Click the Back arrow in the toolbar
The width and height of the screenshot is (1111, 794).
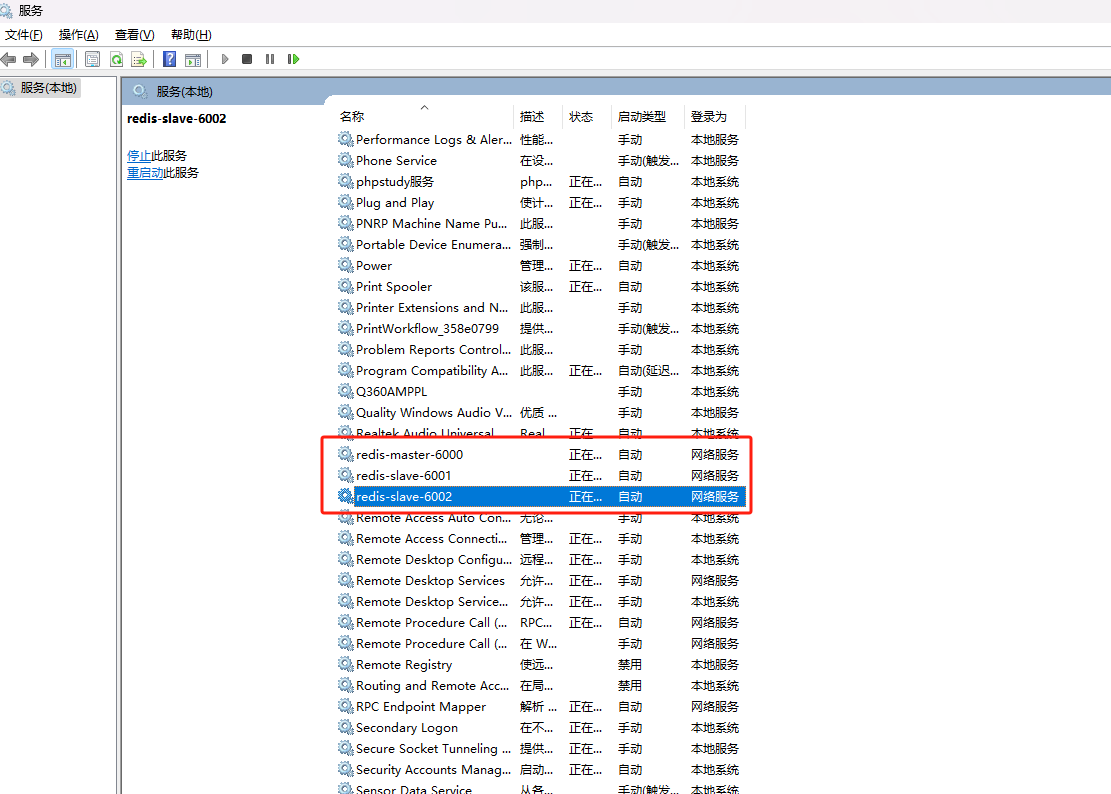9,59
